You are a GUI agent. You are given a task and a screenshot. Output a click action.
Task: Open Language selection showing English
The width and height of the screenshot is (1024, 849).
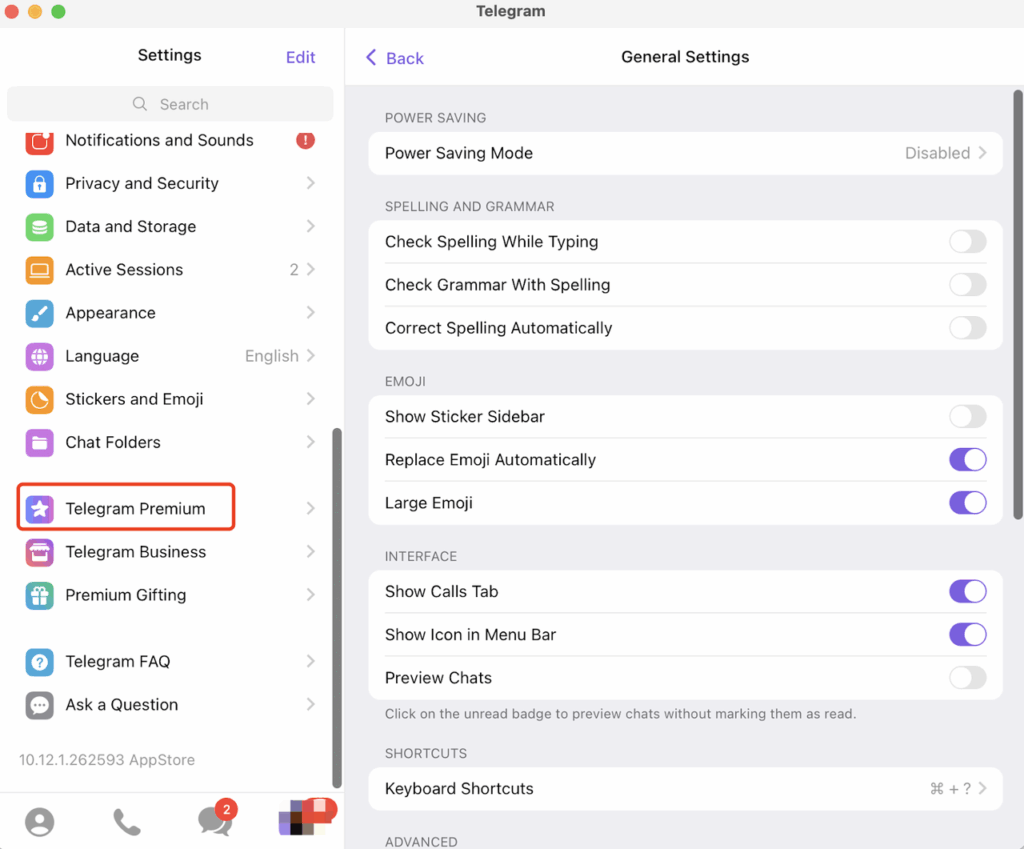170,356
